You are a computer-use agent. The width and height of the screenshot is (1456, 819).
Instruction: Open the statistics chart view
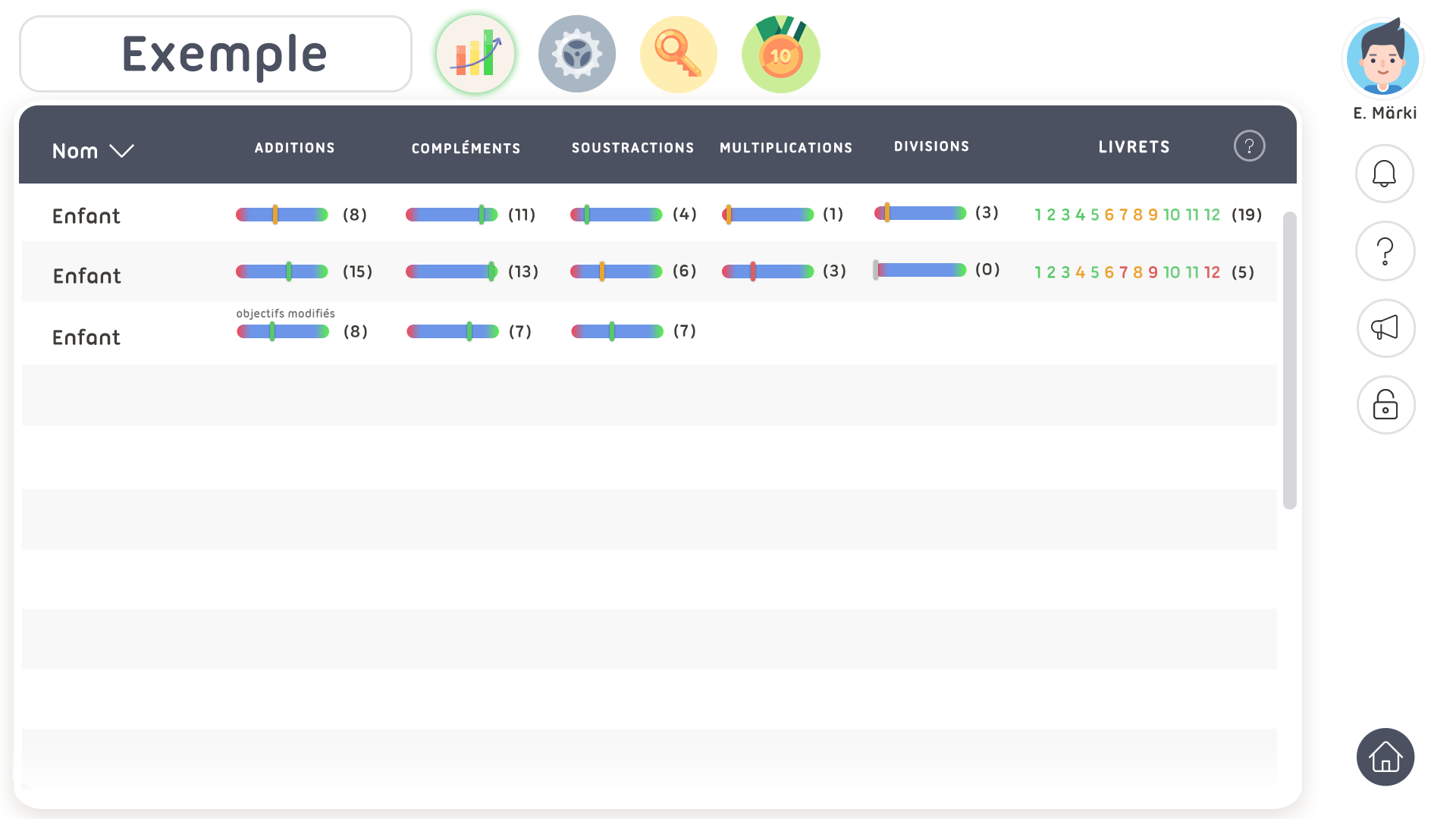coord(475,55)
